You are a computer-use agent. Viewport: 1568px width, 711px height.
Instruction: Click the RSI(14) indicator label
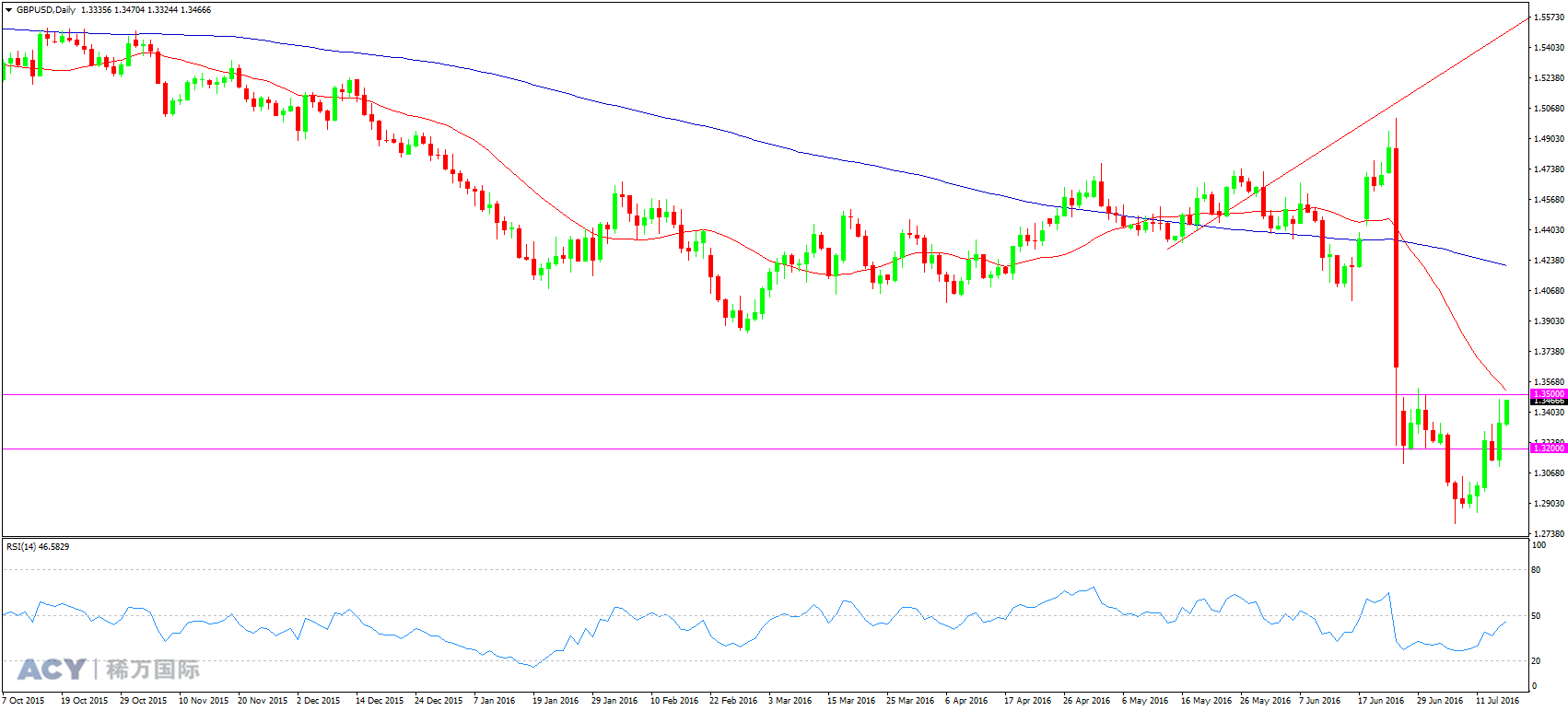pyautogui.click(x=38, y=547)
